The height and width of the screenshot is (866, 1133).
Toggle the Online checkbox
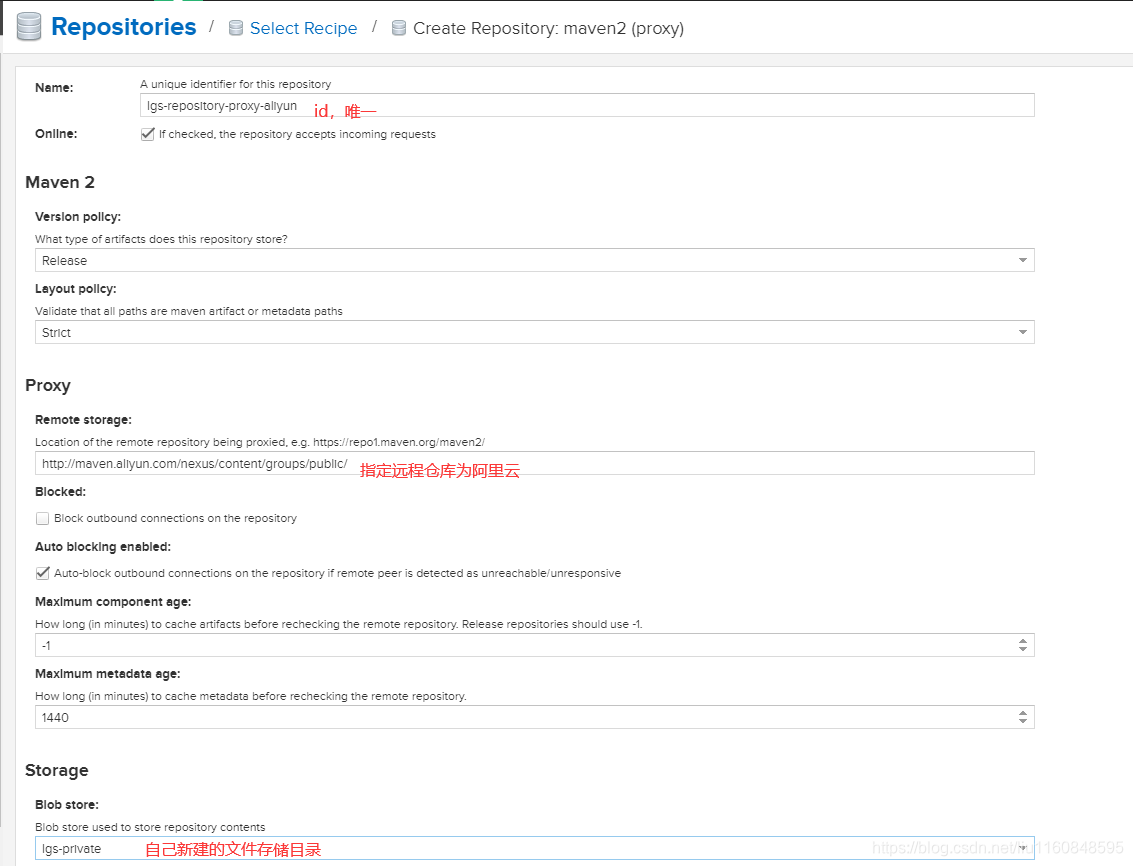(x=148, y=134)
